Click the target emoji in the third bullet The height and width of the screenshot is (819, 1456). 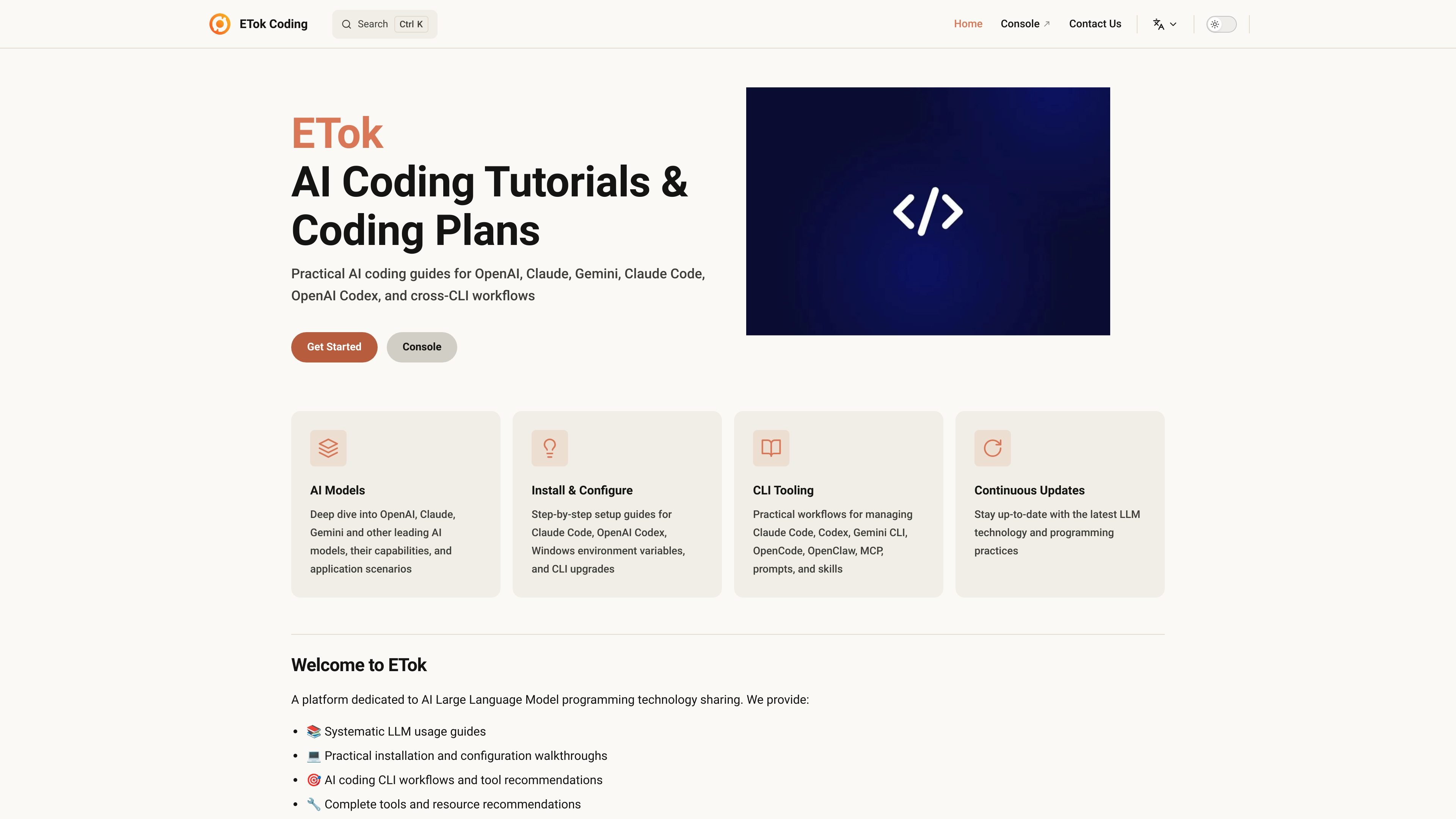tap(314, 780)
